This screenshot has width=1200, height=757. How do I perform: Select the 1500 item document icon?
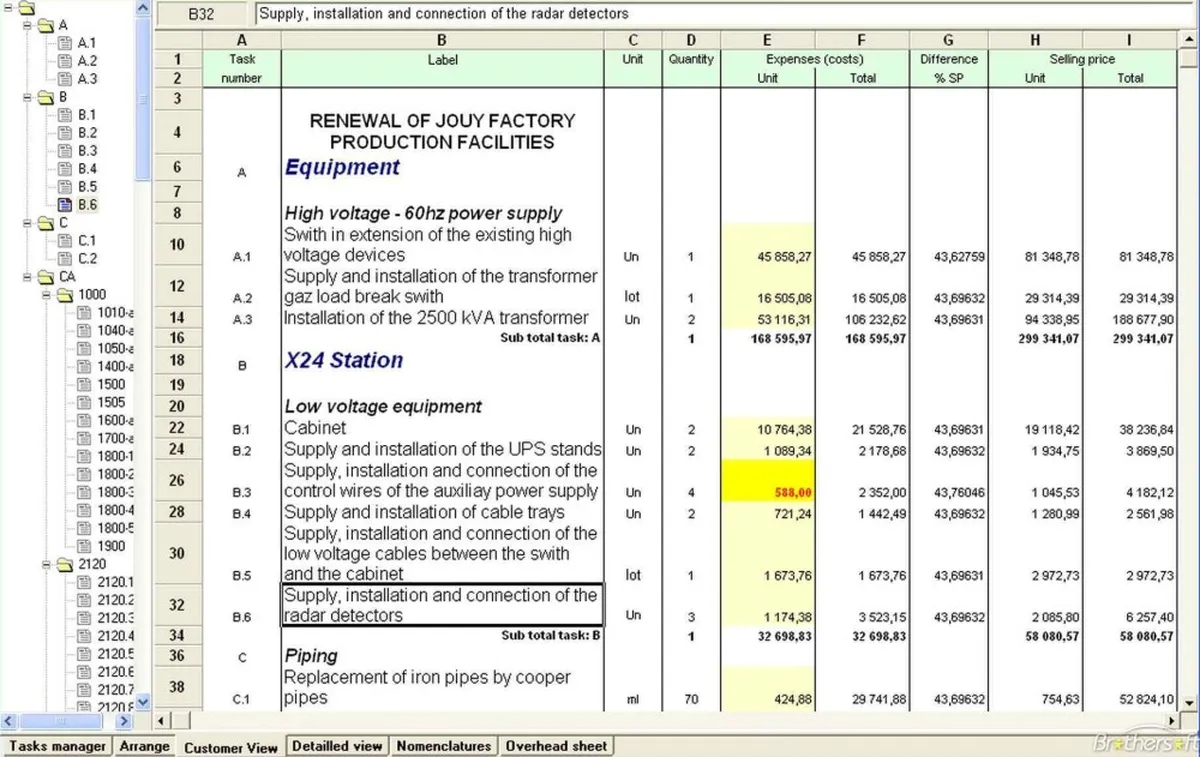pos(85,384)
